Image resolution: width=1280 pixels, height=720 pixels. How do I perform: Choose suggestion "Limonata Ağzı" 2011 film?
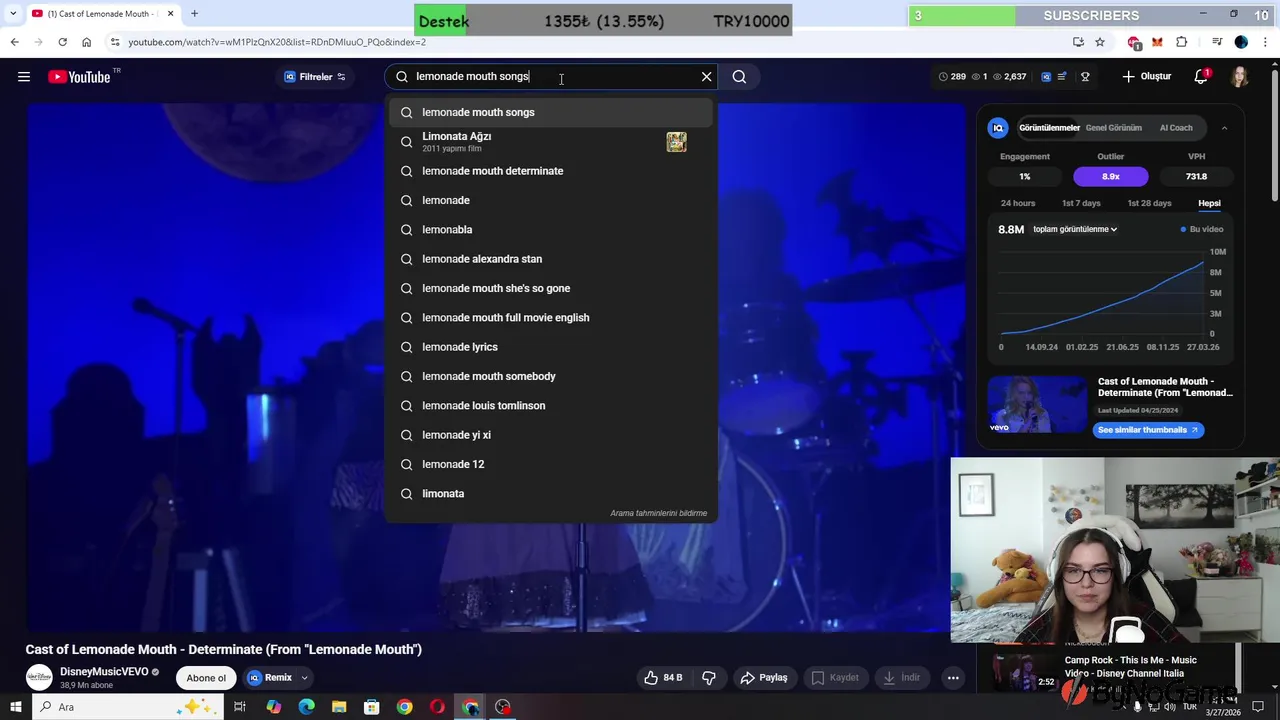pos(551,142)
